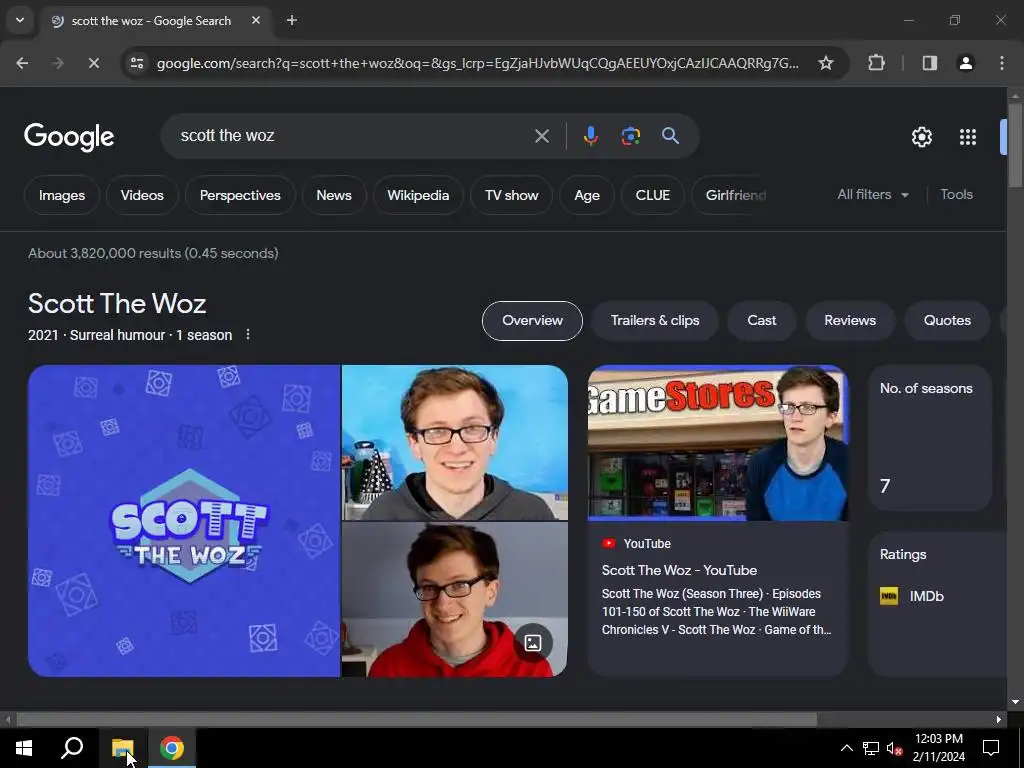Open File Explorer from taskbar

122,748
